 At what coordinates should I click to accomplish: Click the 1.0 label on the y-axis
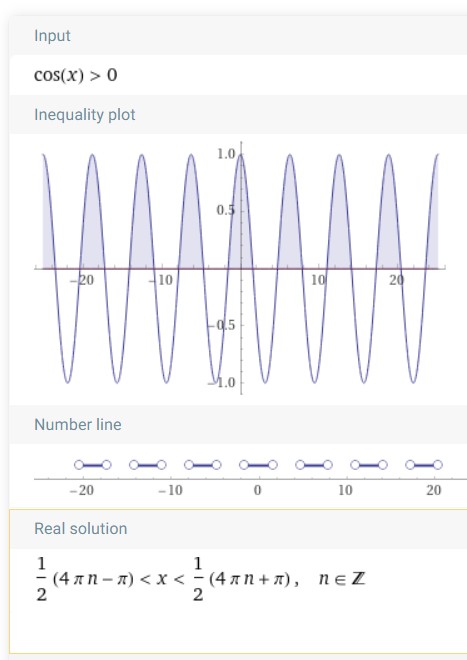click(x=226, y=154)
